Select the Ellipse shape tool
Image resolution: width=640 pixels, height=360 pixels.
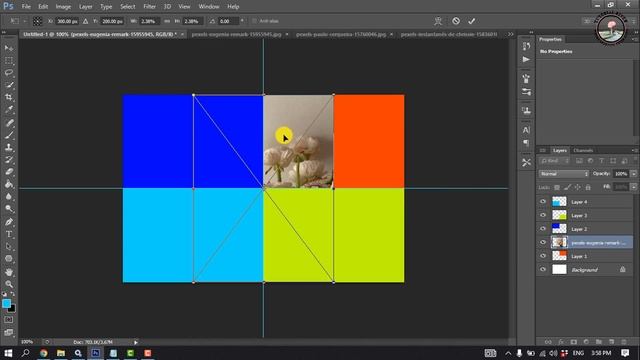pyautogui.click(x=9, y=259)
